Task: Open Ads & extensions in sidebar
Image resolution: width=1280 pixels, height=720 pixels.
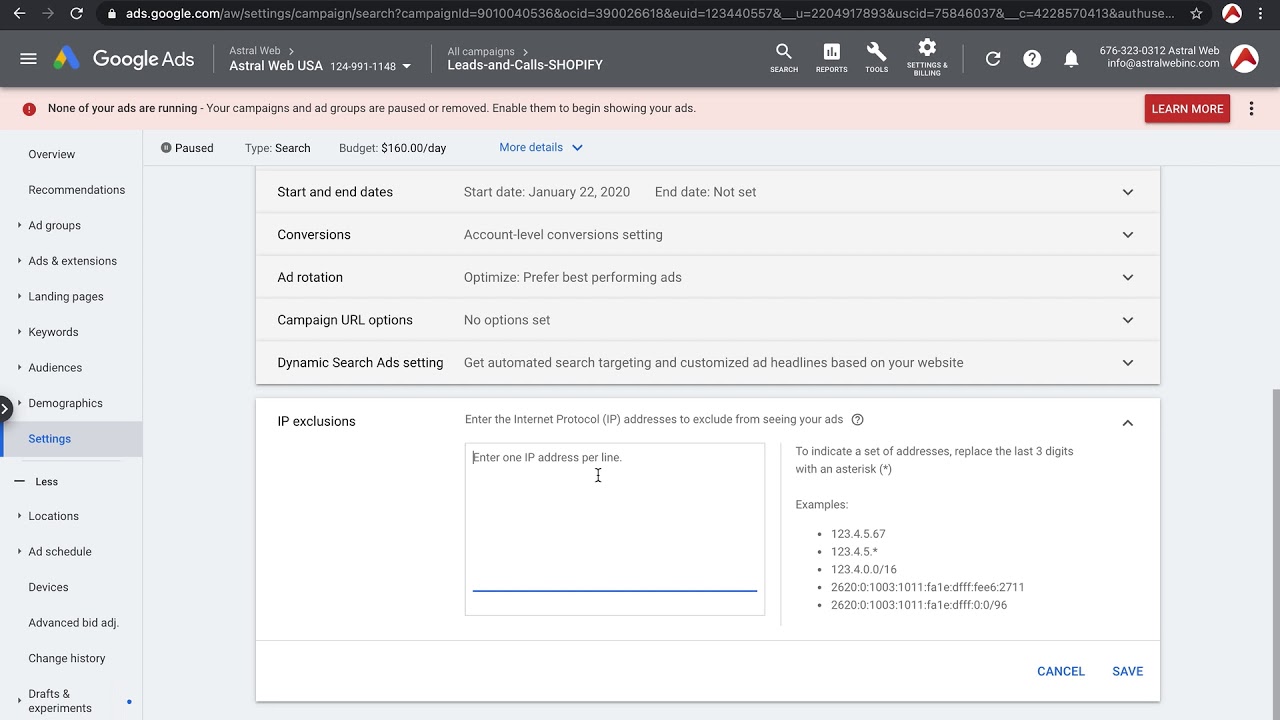Action: pyautogui.click(x=72, y=261)
